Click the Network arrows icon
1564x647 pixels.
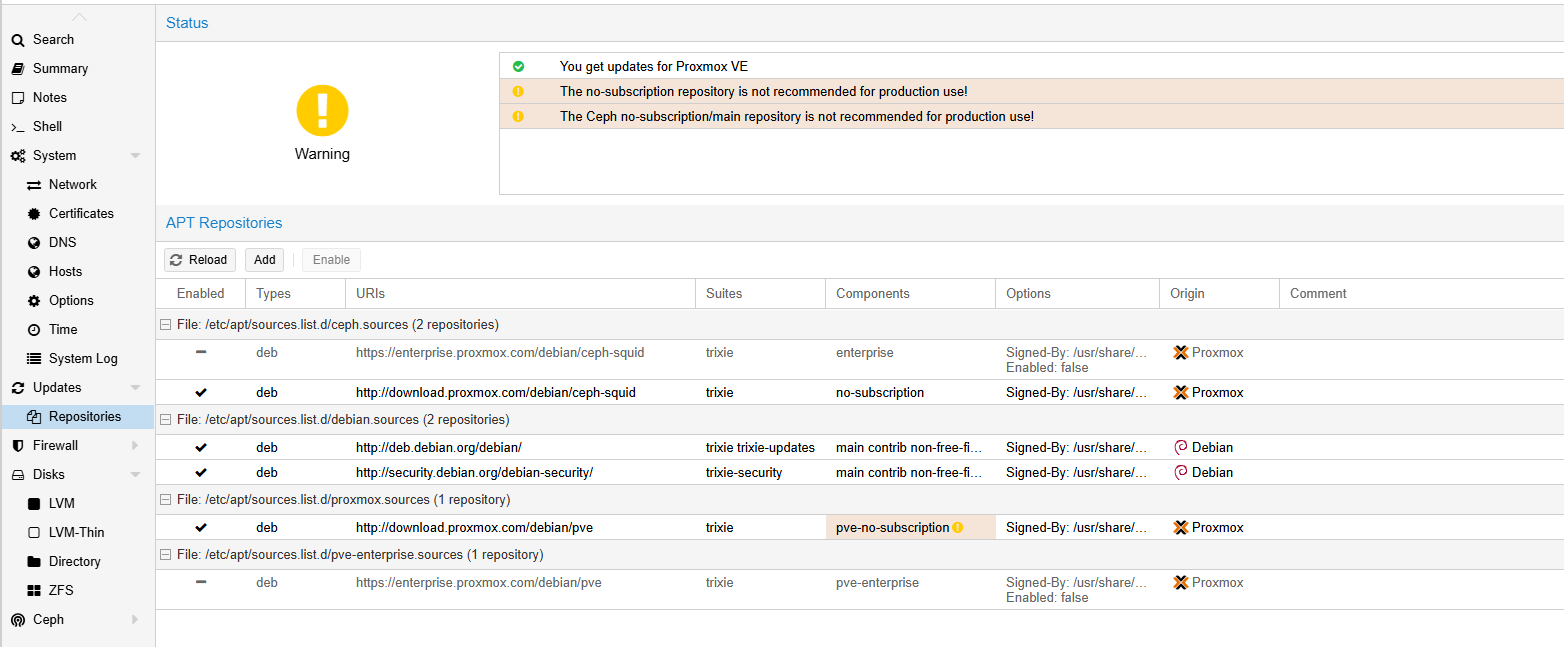click(34, 185)
